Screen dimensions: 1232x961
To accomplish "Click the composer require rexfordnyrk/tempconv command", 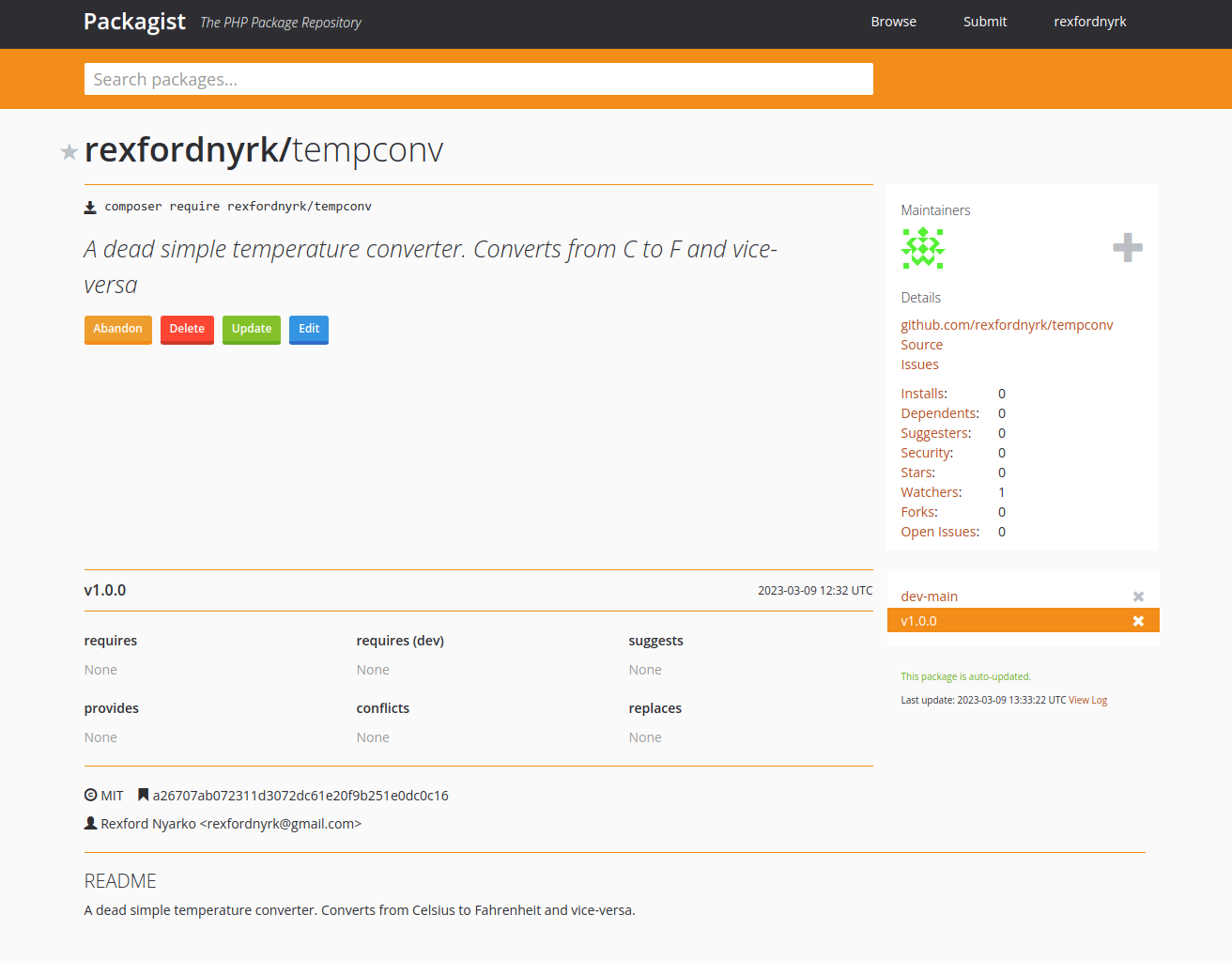I will pyautogui.click(x=238, y=207).
